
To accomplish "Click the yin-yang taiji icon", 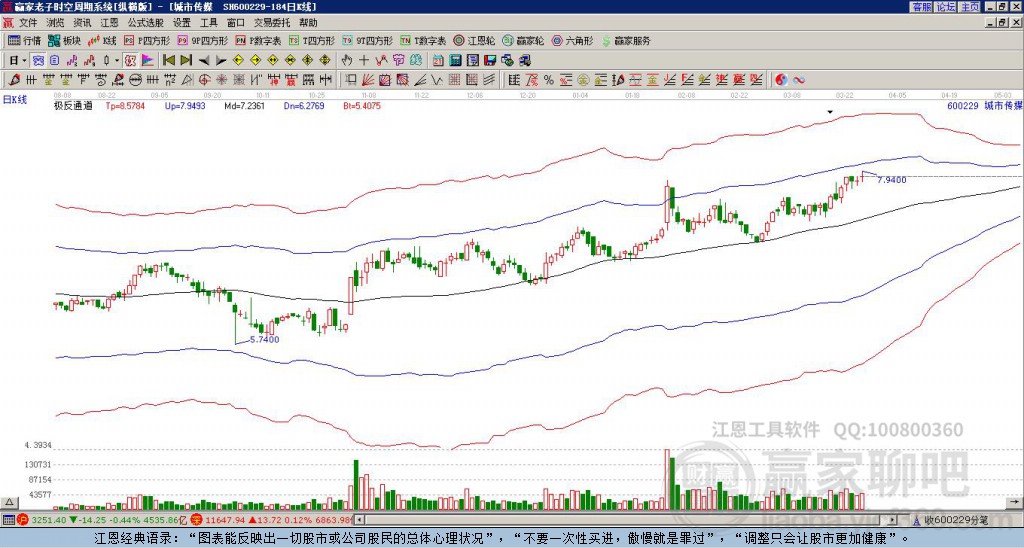I will tap(781, 80).
